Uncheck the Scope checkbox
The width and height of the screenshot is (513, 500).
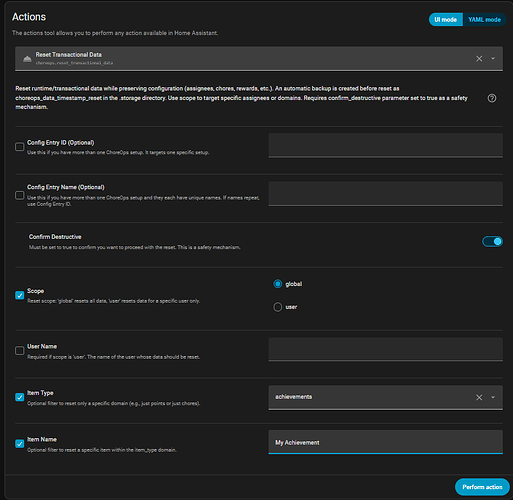[20, 295]
